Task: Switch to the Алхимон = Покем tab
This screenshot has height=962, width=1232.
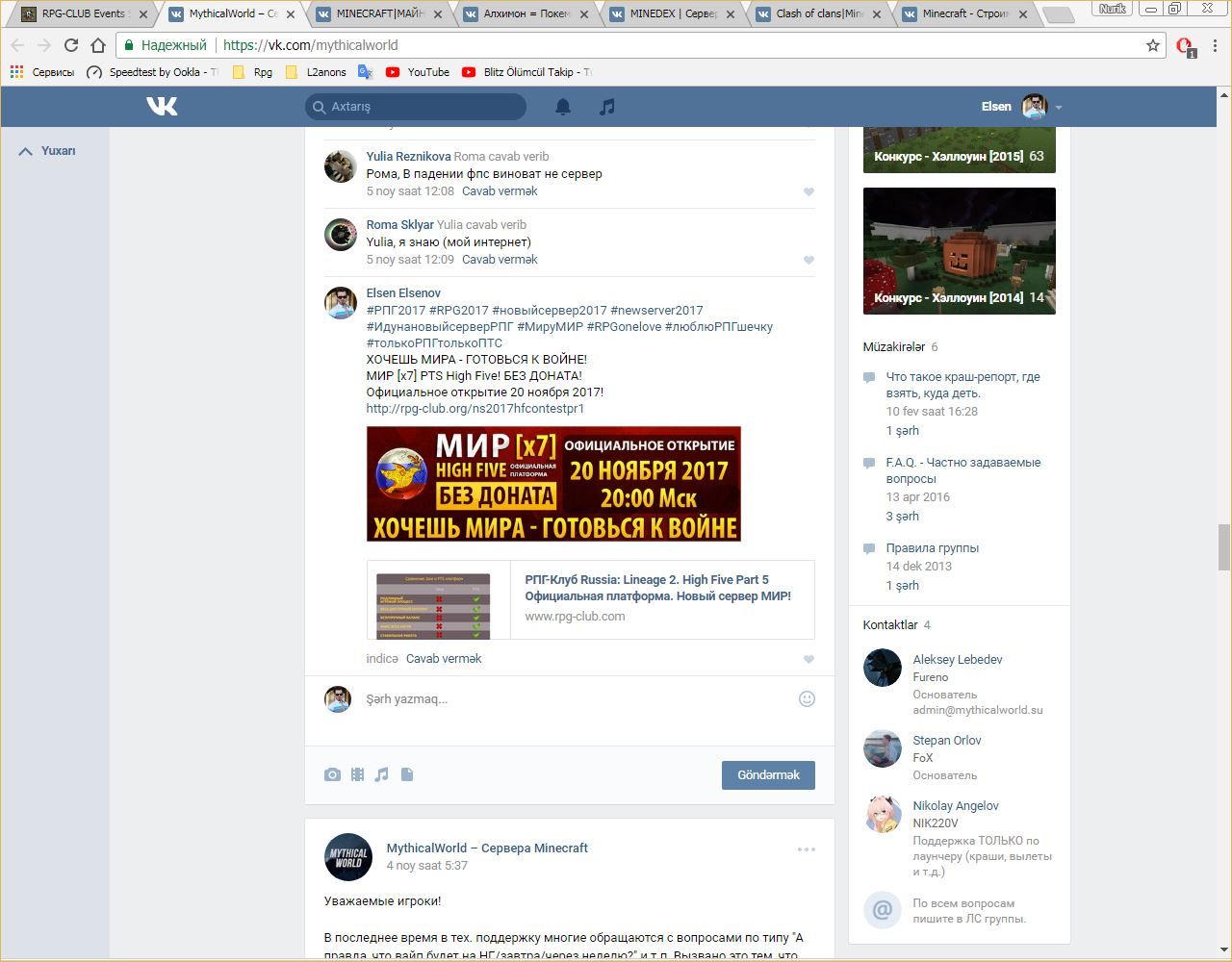Action: click(526, 14)
